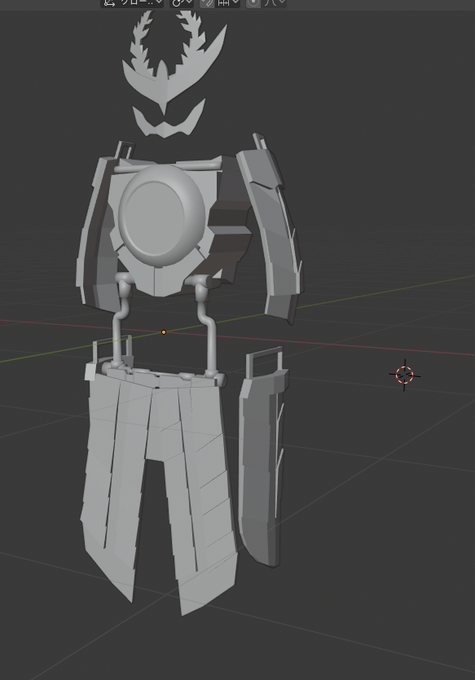Open the proportional falloff dropdown
The image size is (475, 680).
click(x=274, y=3)
